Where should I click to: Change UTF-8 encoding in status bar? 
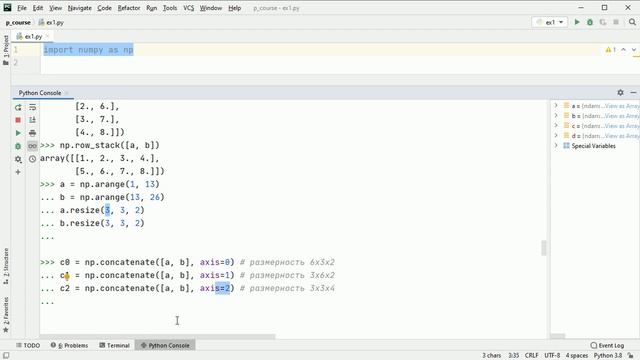[552, 356]
